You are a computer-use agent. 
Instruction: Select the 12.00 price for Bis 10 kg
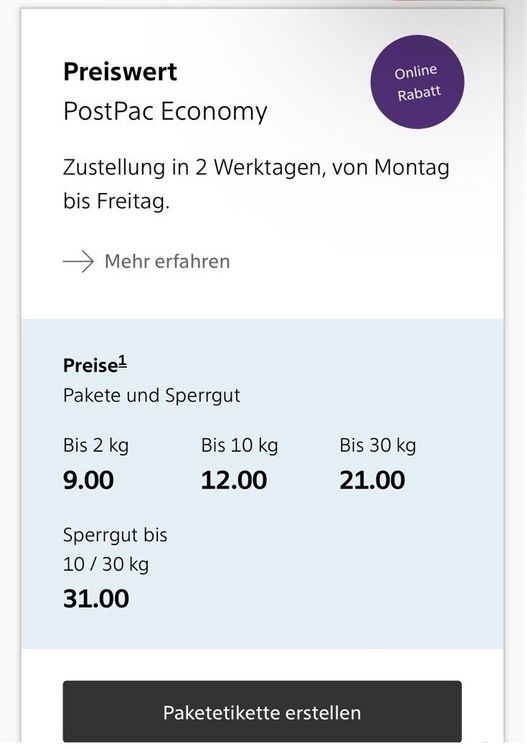[234, 480]
